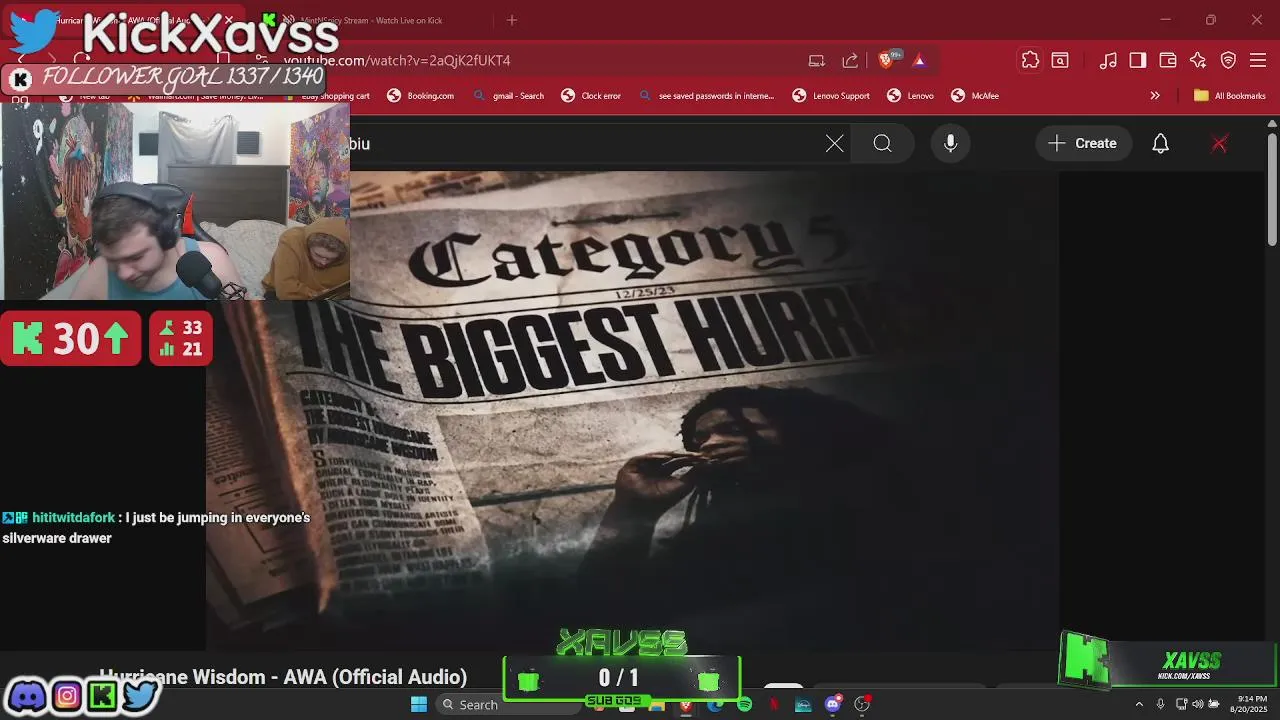The width and height of the screenshot is (1280, 720).
Task: Open gmail - Search bookmark
Action: click(509, 96)
